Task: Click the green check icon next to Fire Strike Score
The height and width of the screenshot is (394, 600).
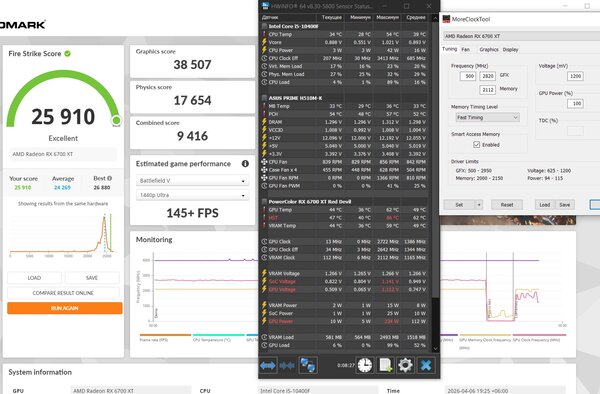Action: [67, 54]
